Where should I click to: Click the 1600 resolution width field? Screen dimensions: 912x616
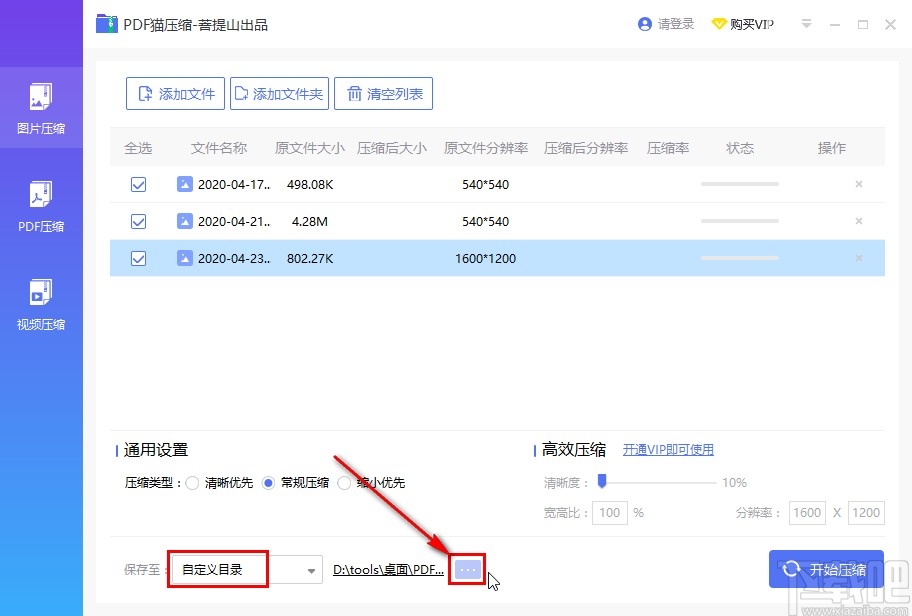[x=807, y=512]
